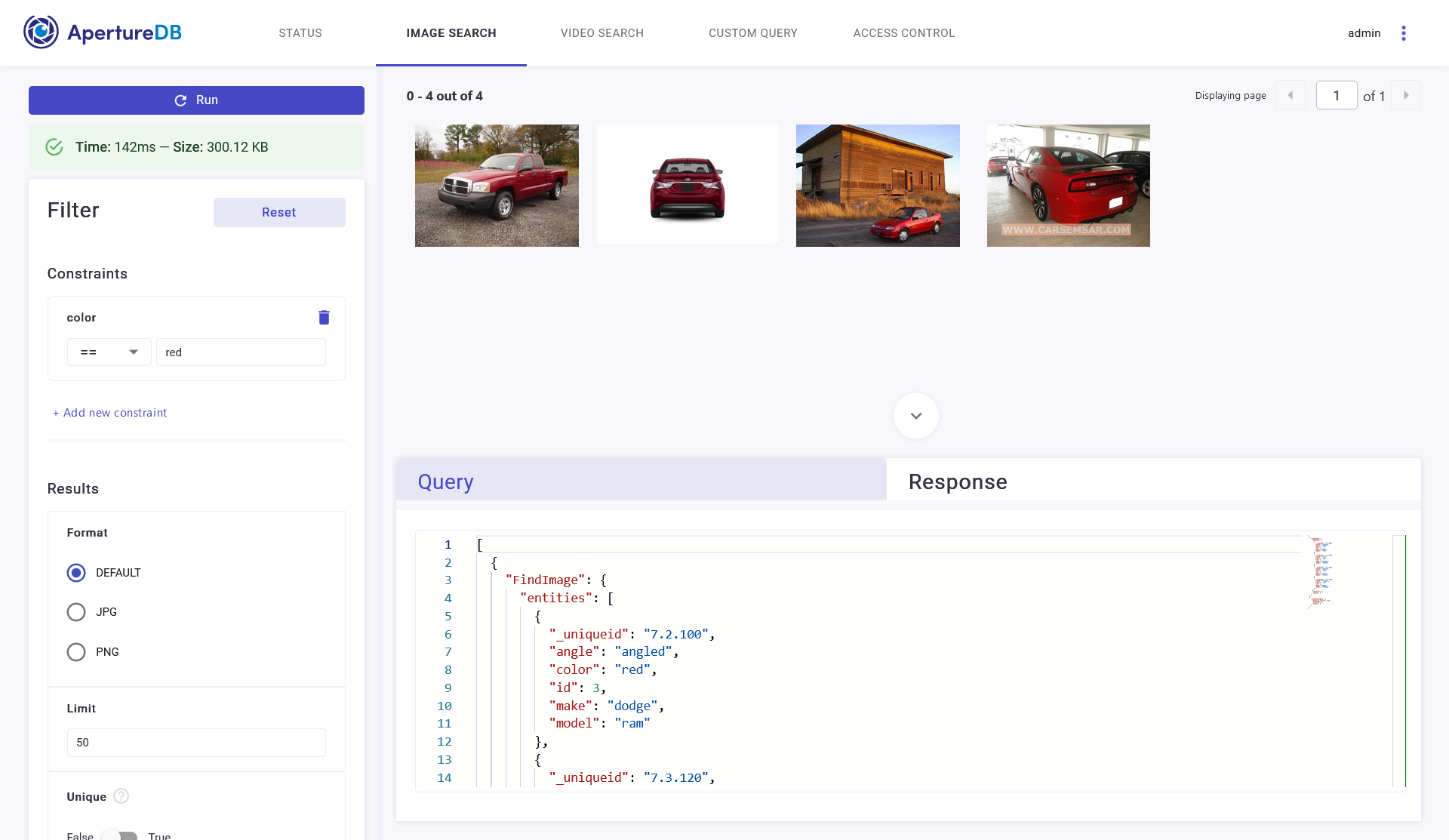Reset the filter settings
Image resolution: width=1449 pixels, height=840 pixels.
coord(279,212)
